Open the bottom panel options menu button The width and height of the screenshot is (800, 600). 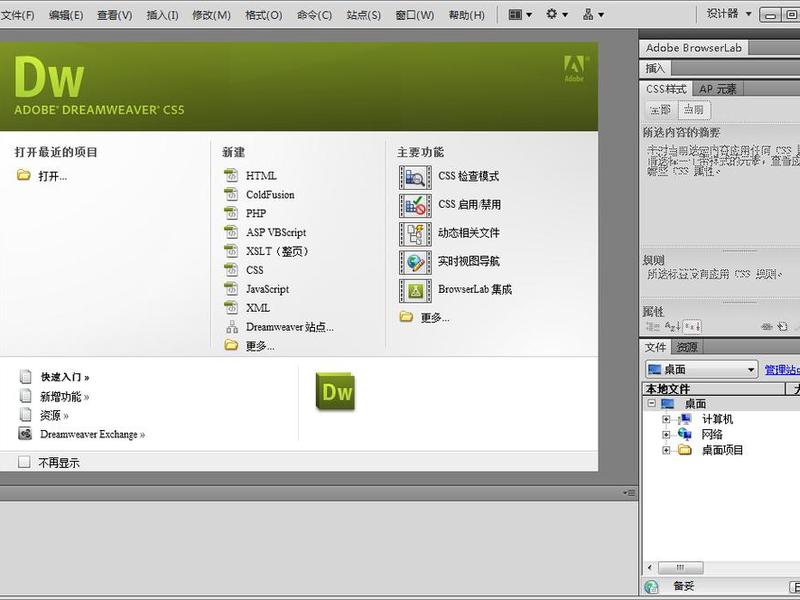[629, 493]
